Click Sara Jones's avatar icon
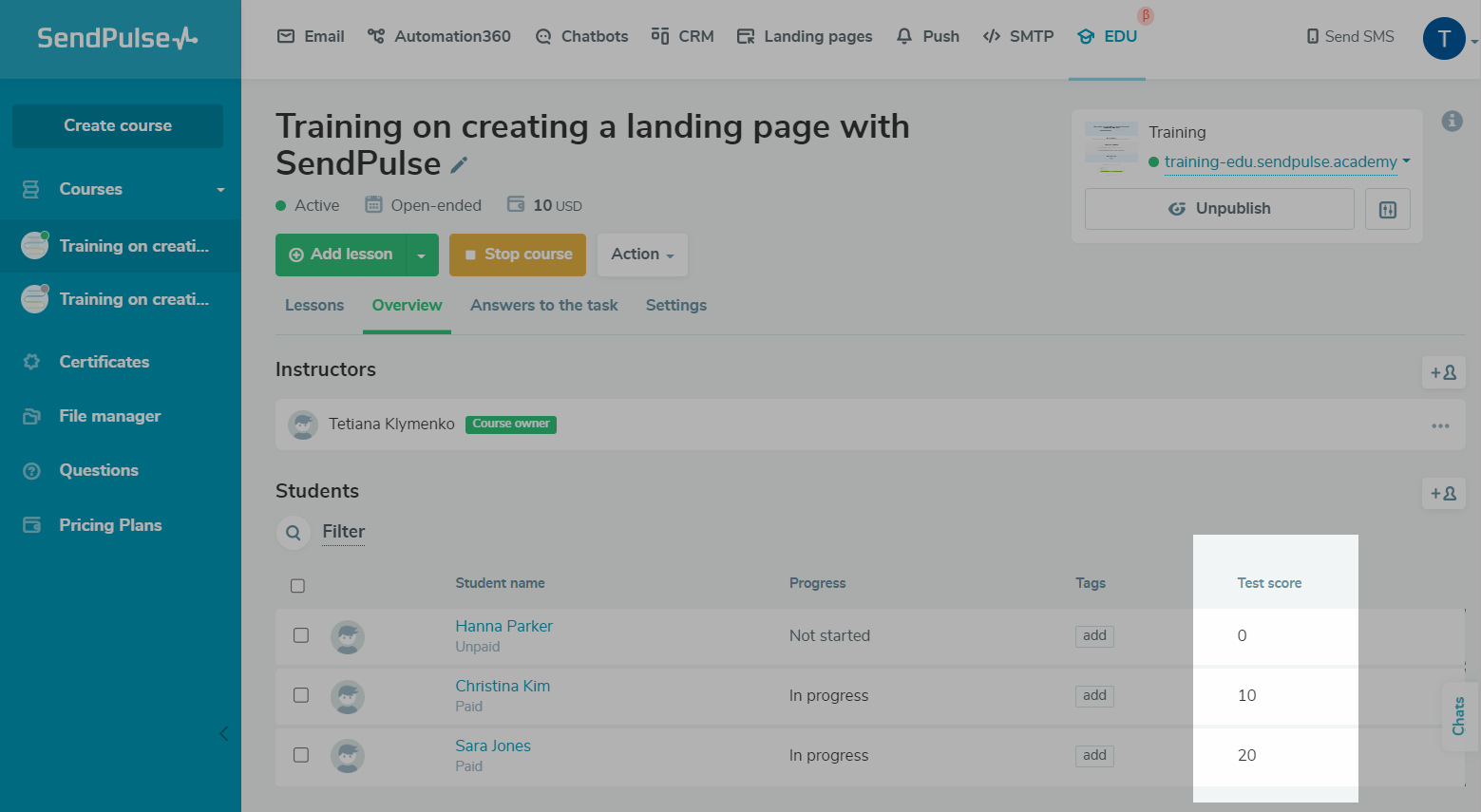The image size is (1481, 812). [x=348, y=756]
